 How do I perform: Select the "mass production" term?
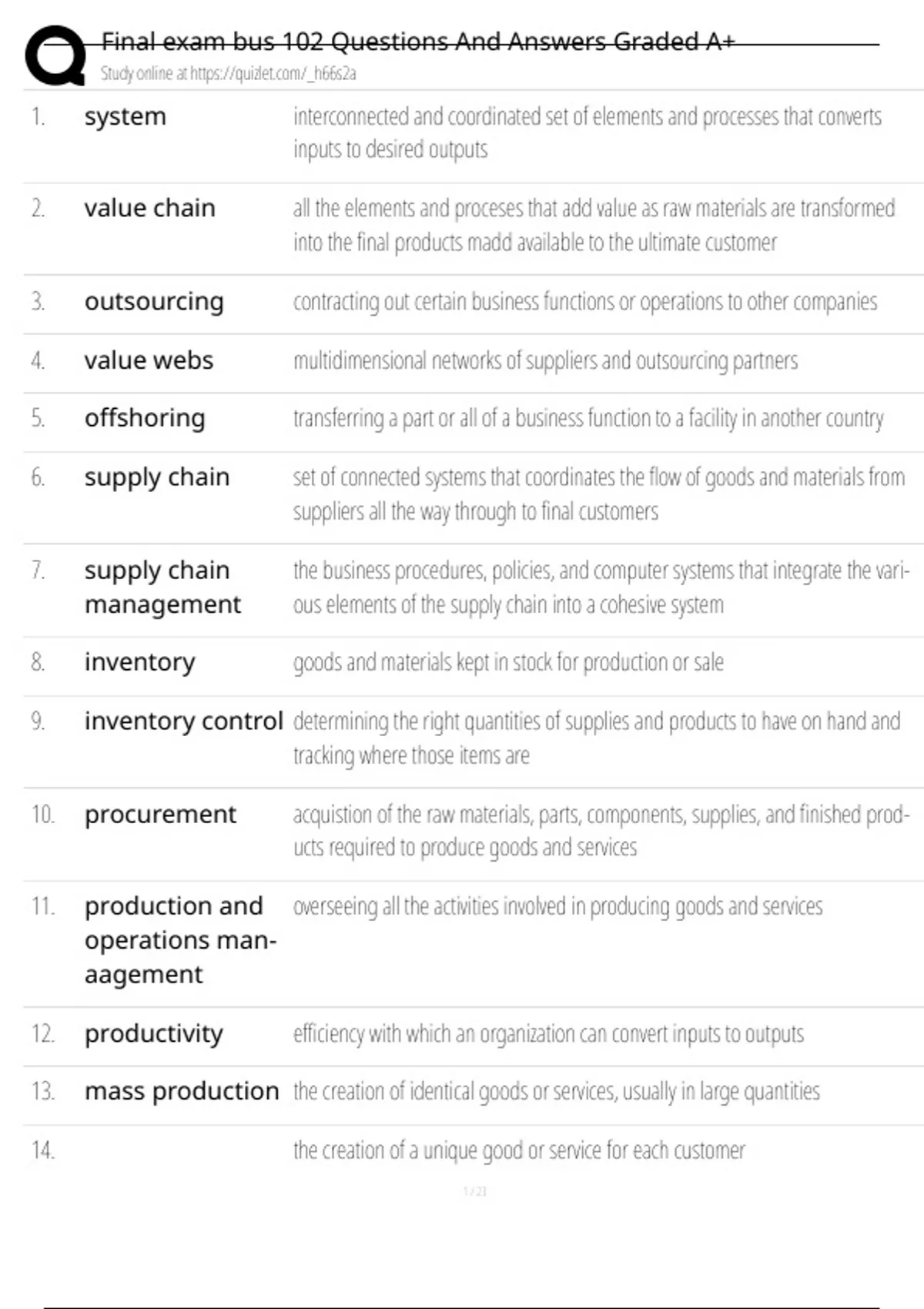coord(182,1091)
